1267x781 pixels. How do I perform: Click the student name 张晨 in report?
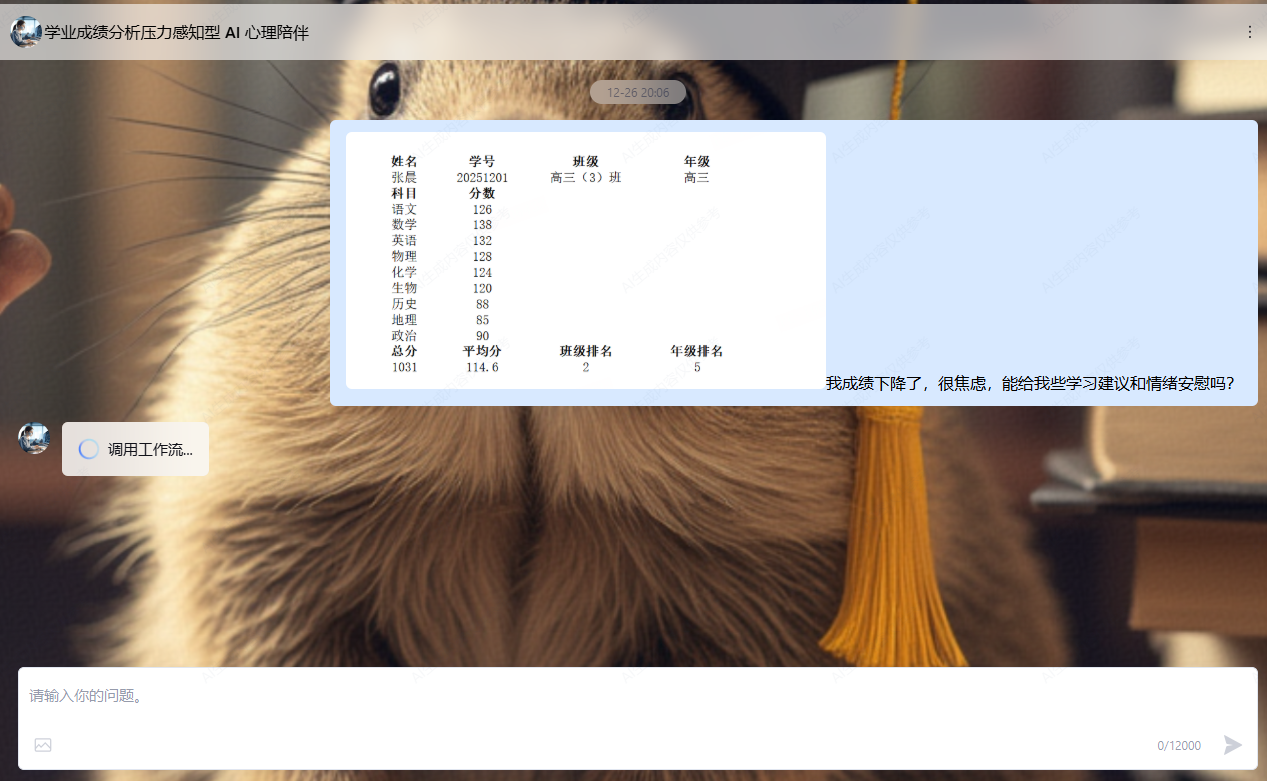pyautogui.click(x=404, y=177)
